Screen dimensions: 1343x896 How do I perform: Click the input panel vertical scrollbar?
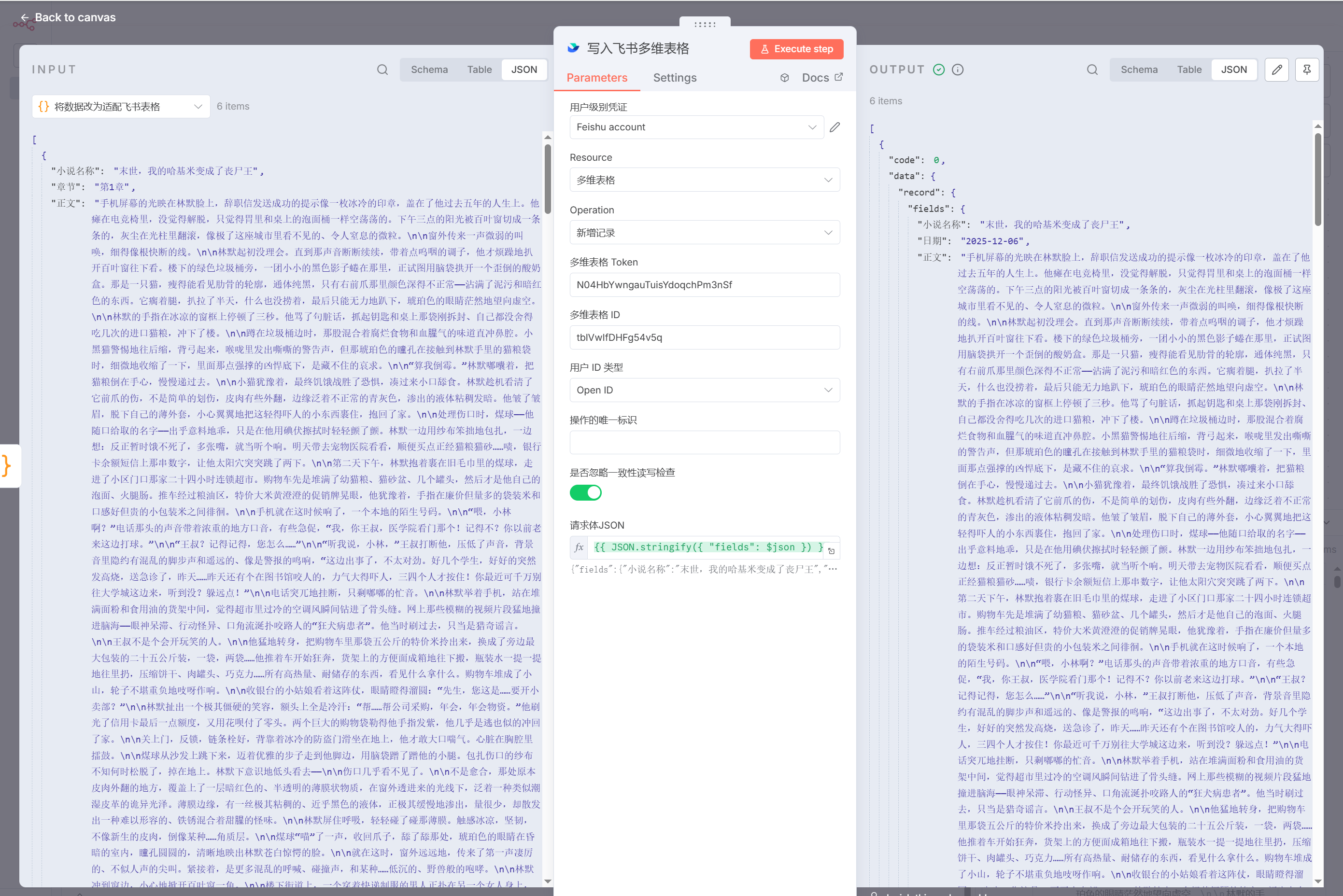pyautogui.click(x=548, y=180)
